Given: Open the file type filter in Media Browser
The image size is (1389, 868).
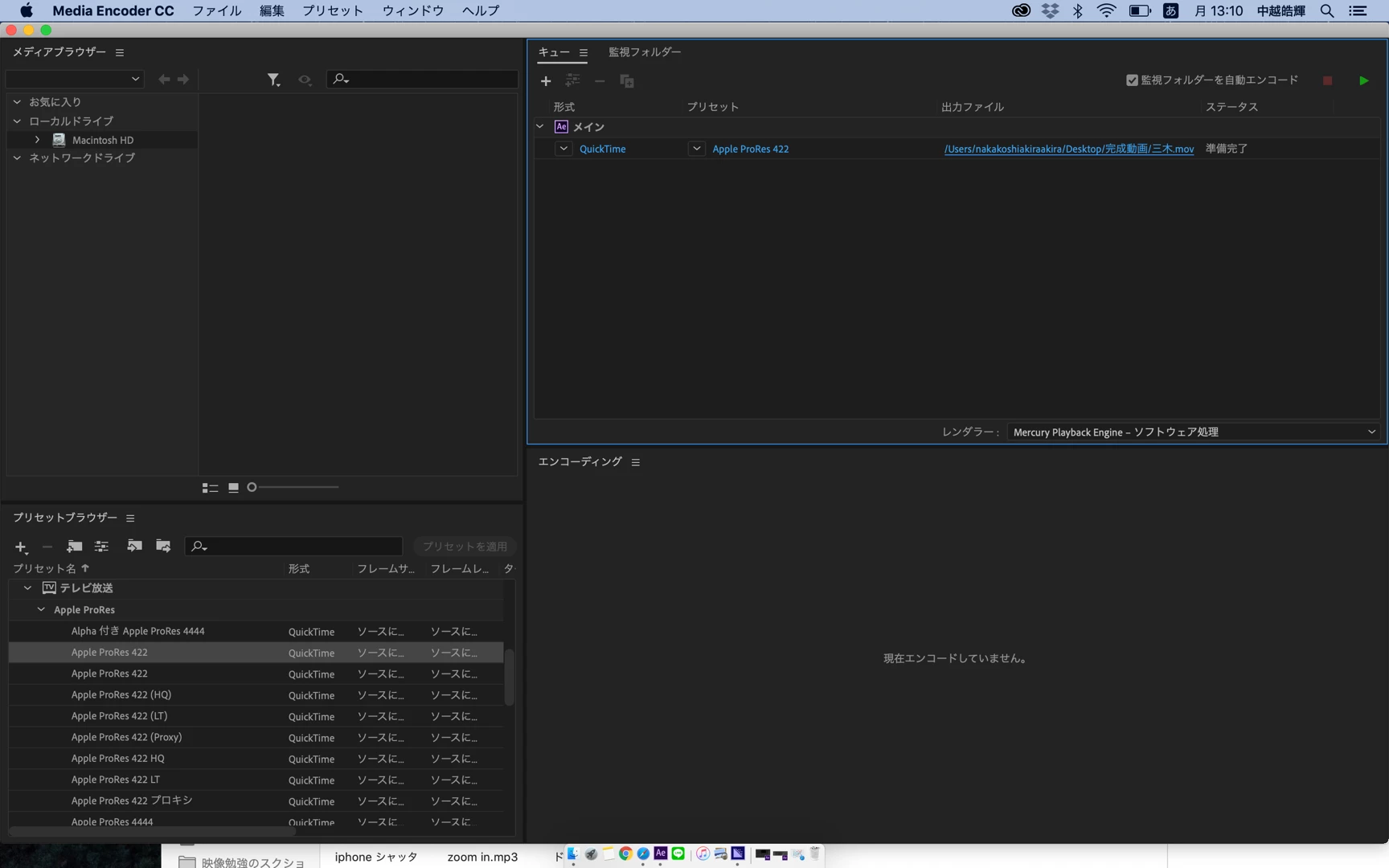Looking at the screenshot, I should [274, 80].
